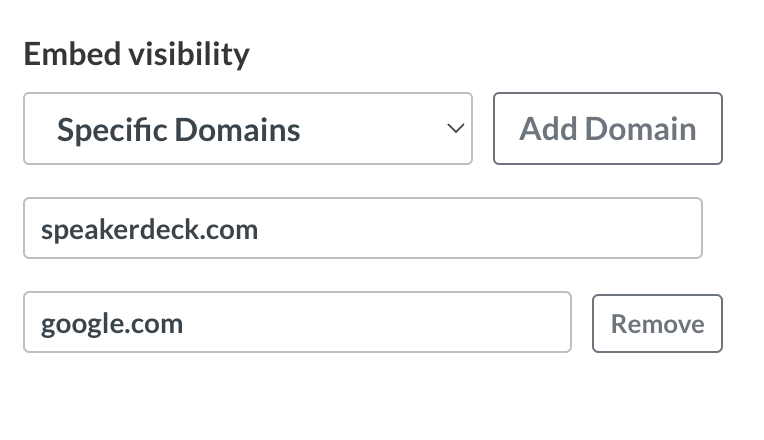This screenshot has height=440, width=764.
Task: Click the Remove button beside google.com
Action: coord(657,324)
